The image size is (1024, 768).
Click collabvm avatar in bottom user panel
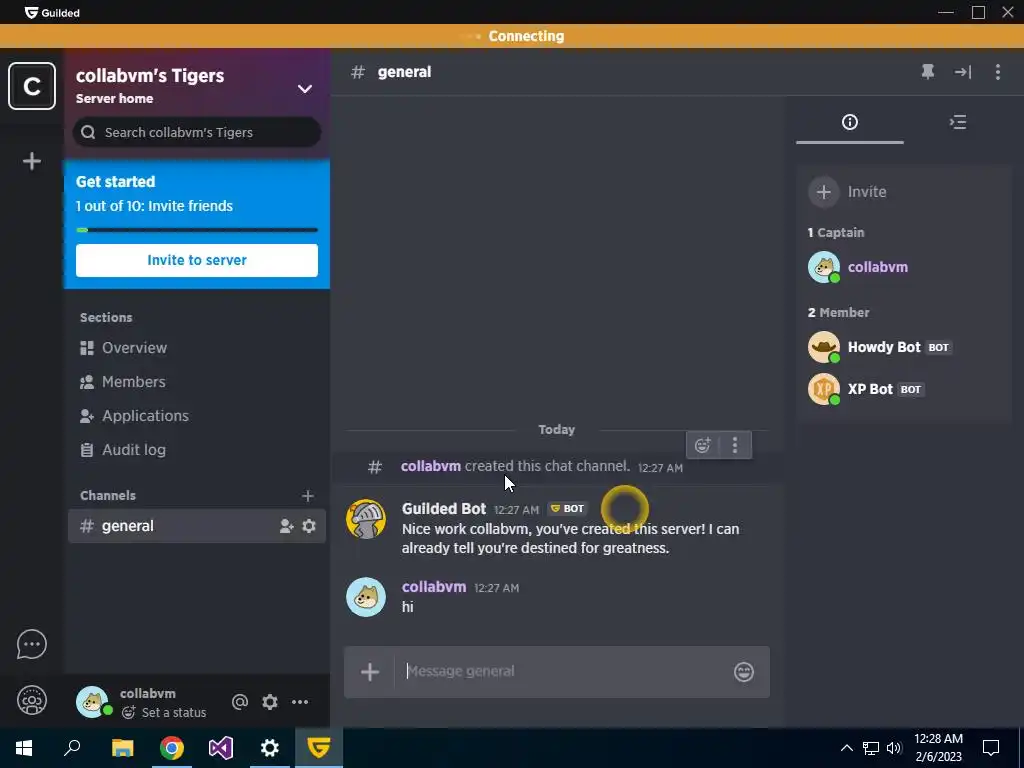point(92,702)
